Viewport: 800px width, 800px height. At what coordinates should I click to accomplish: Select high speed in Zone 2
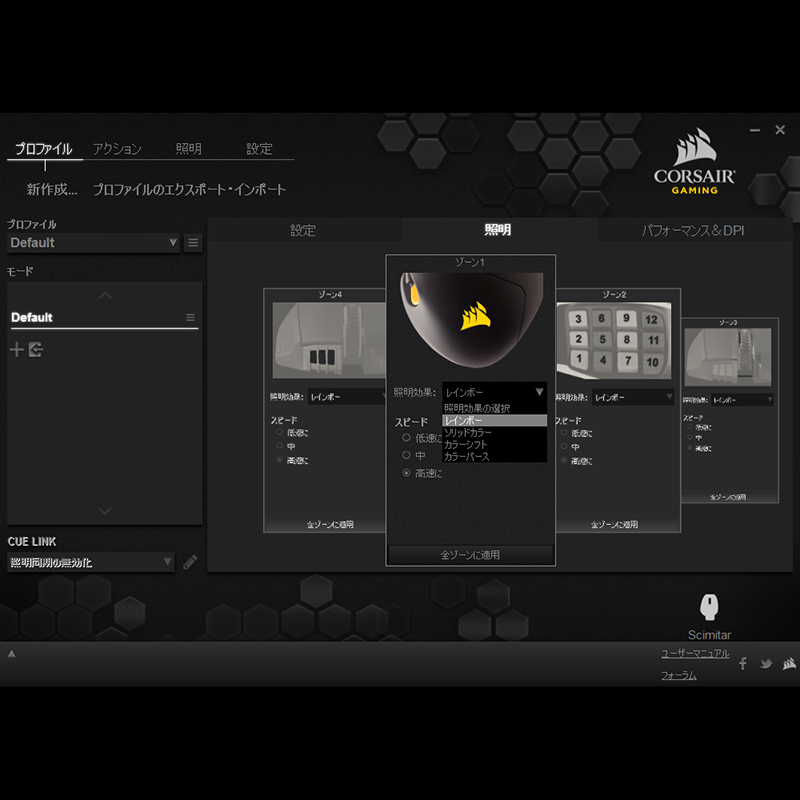(x=564, y=460)
